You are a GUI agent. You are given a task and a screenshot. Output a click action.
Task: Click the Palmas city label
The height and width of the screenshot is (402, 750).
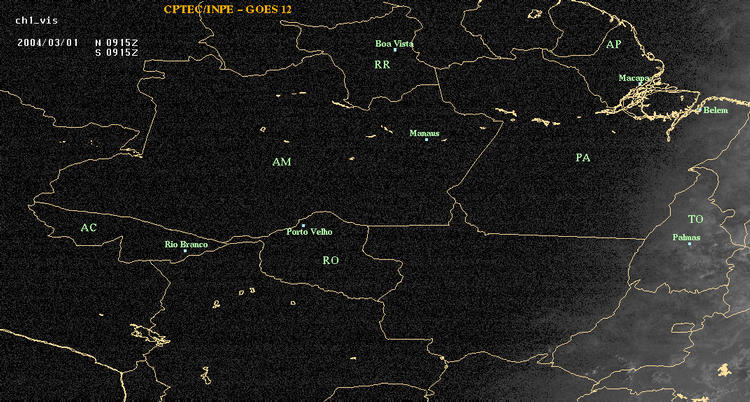tap(686, 237)
